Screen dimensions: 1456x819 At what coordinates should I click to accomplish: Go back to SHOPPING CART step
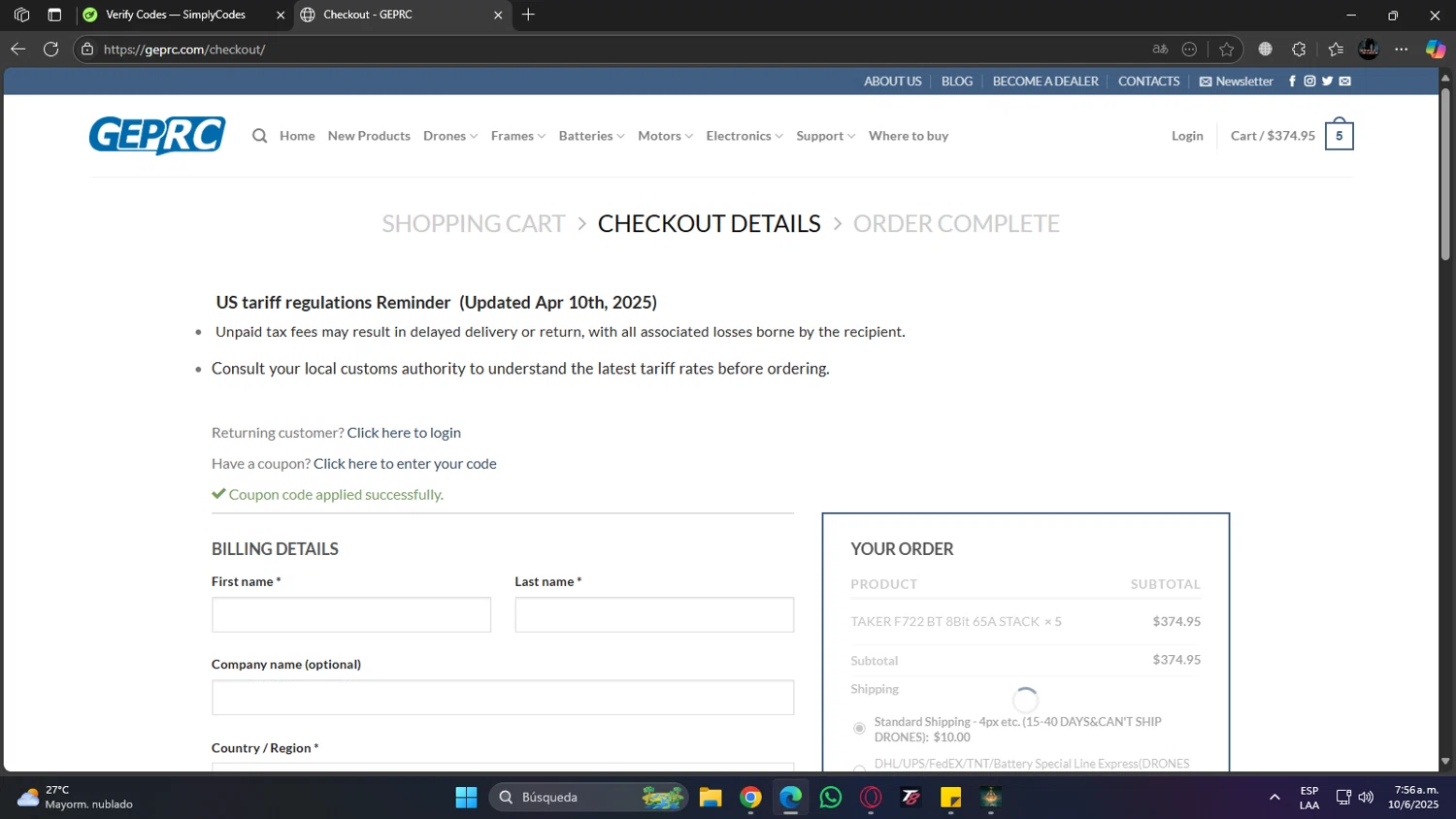474,223
